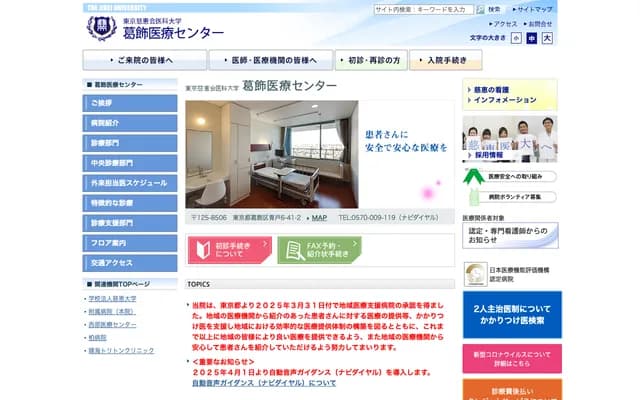The width and height of the screenshot is (640, 400).
Task: Open 病院ボランティア募集 button
Action: 515,197
